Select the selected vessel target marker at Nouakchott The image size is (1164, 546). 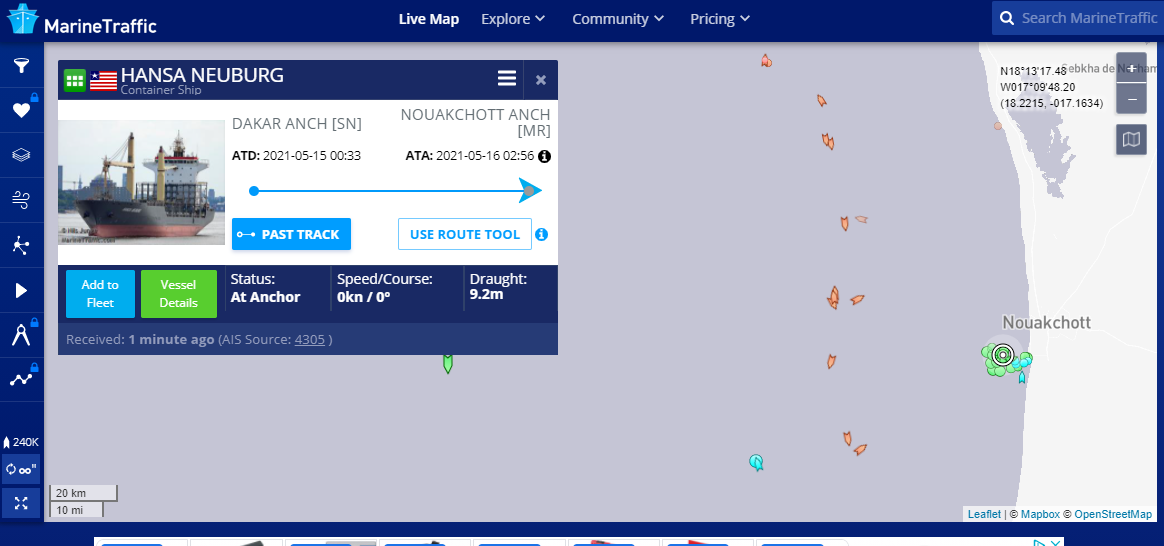(x=1003, y=355)
